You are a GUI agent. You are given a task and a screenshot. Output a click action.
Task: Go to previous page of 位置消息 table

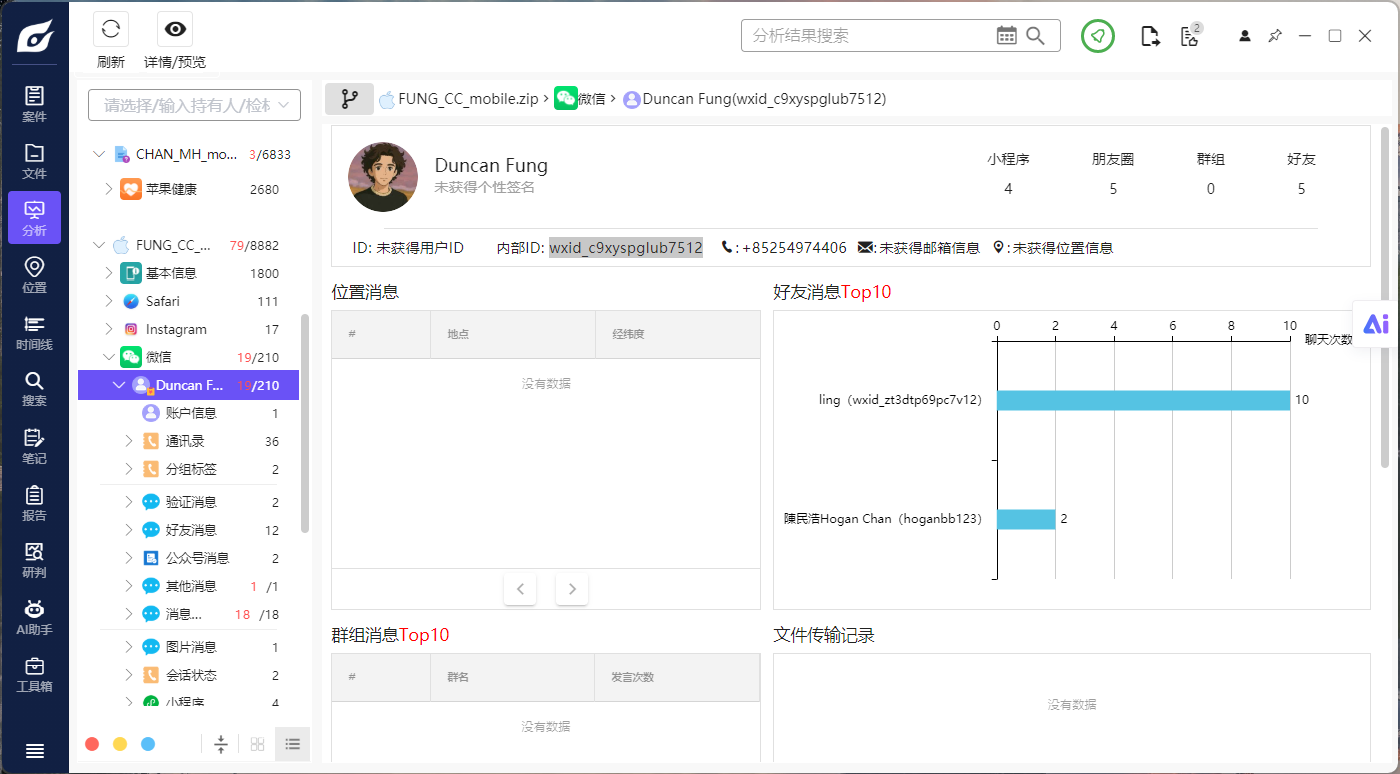click(520, 589)
